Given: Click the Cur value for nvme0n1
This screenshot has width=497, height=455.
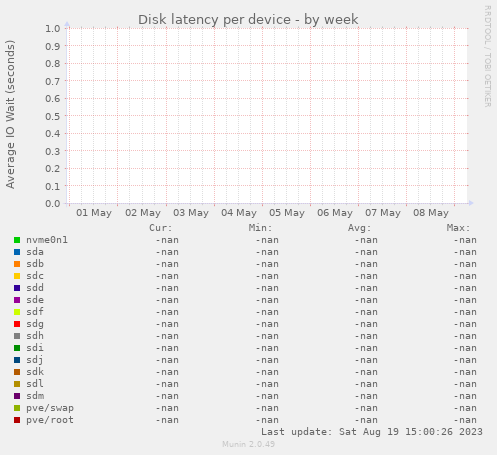Looking at the screenshot, I should pos(167,240).
